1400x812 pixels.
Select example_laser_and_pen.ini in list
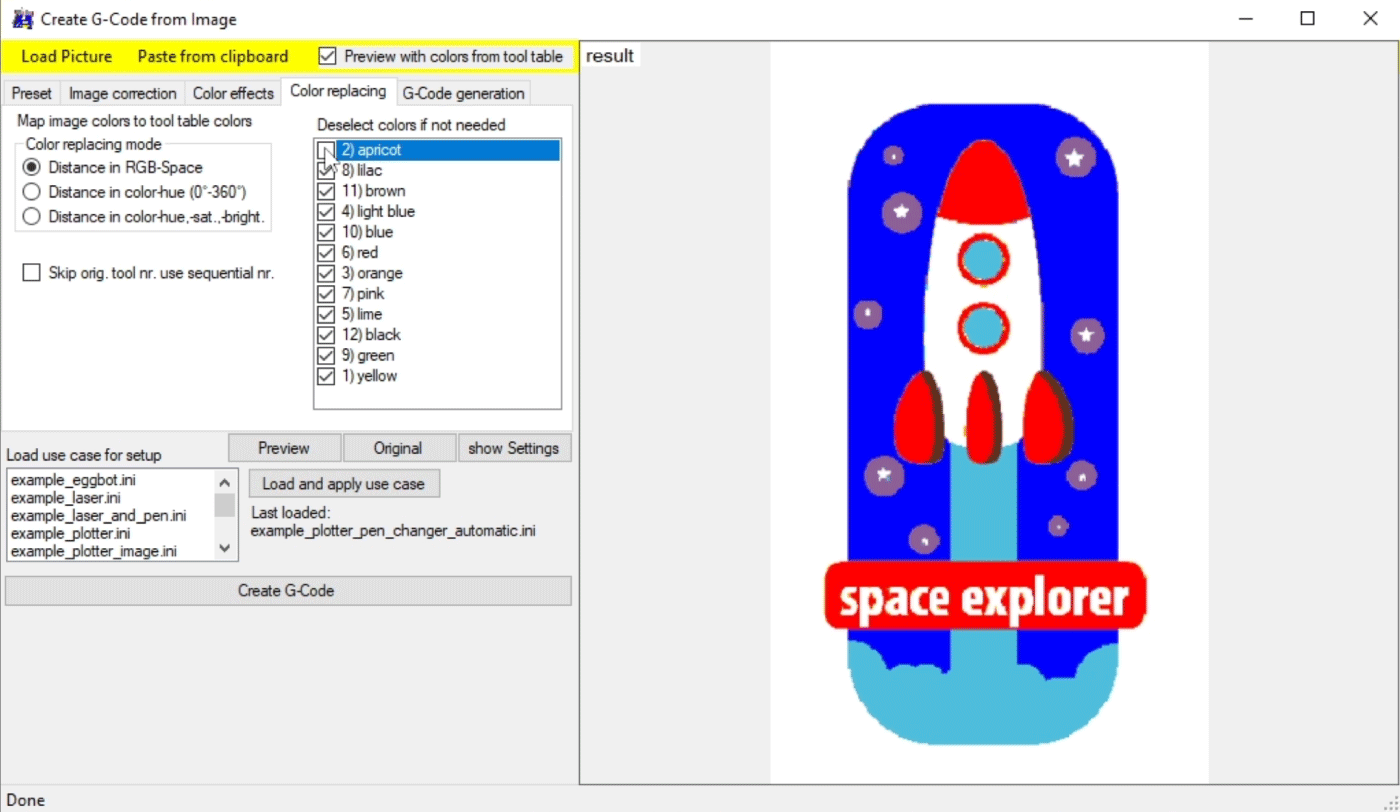(98, 516)
